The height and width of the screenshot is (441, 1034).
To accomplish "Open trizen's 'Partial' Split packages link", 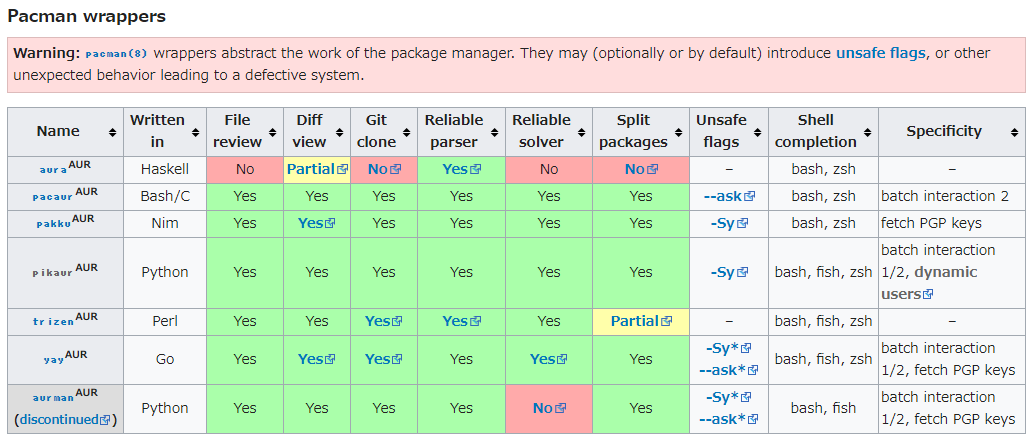I will pyautogui.click(x=641, y=322).
